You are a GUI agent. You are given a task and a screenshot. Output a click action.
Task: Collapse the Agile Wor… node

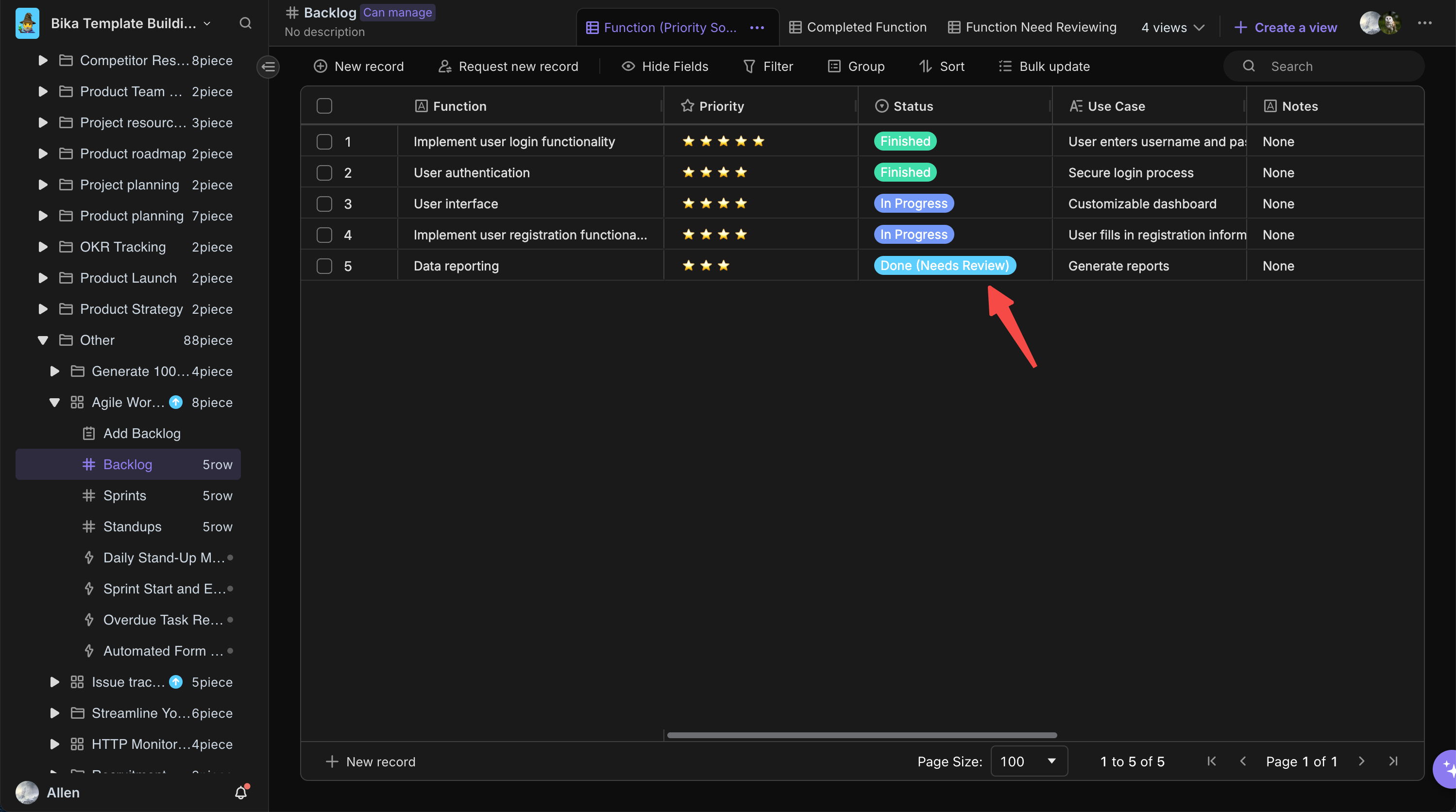[x=54, y=402]
